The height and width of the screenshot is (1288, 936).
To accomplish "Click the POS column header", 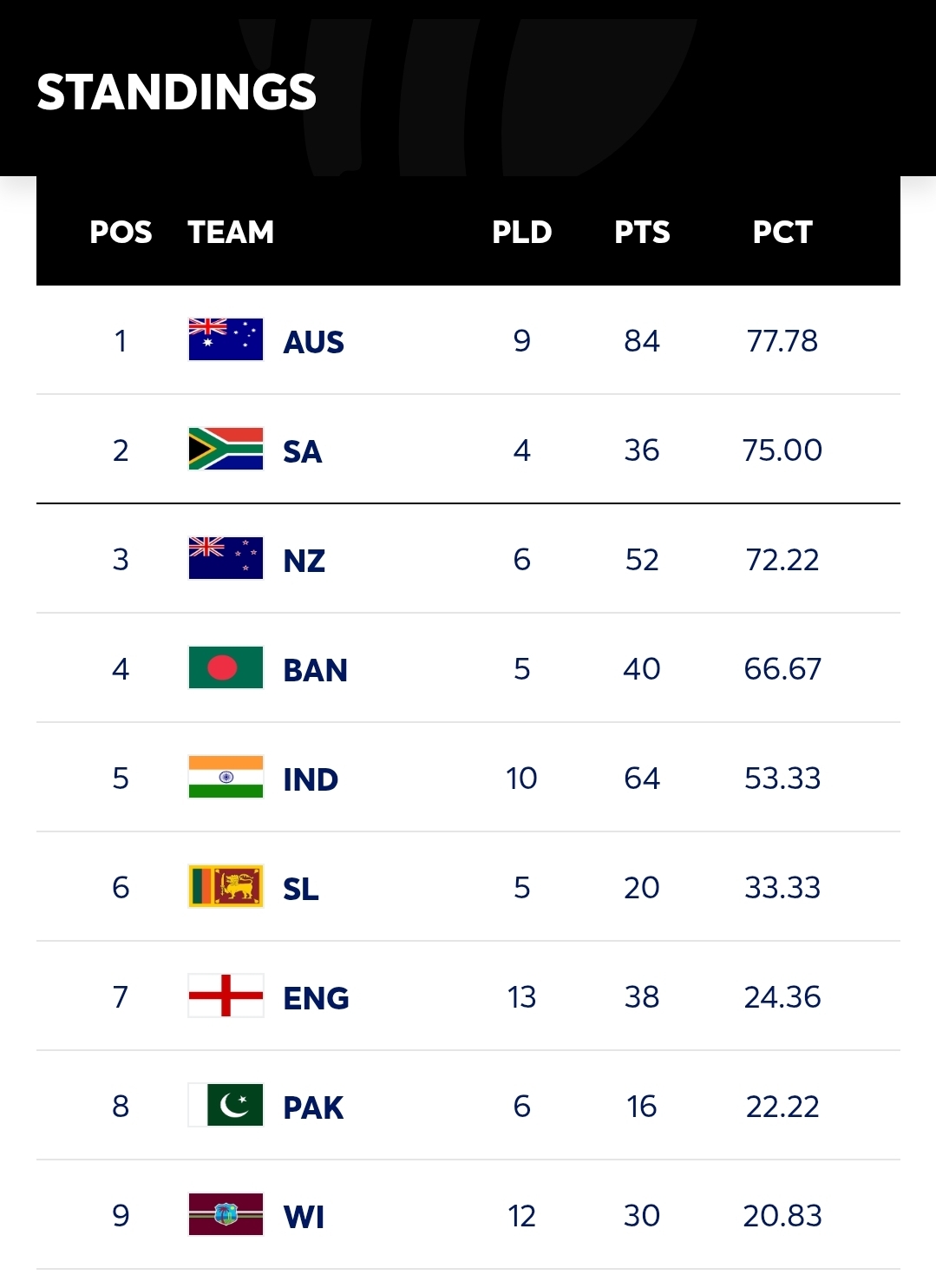I will tap(121, 232).
